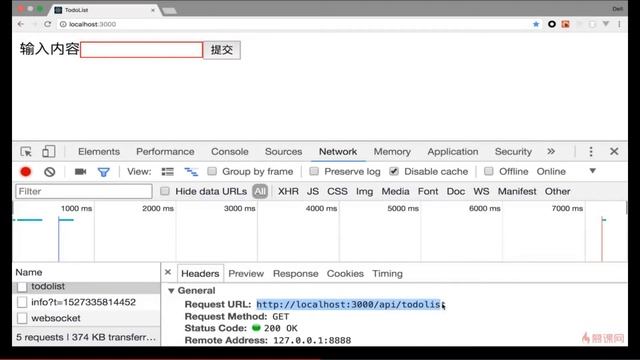Image resolution: width=640 pixels, height=360 pixels.
Task: Filter requests by CSS
Action: 338,191
